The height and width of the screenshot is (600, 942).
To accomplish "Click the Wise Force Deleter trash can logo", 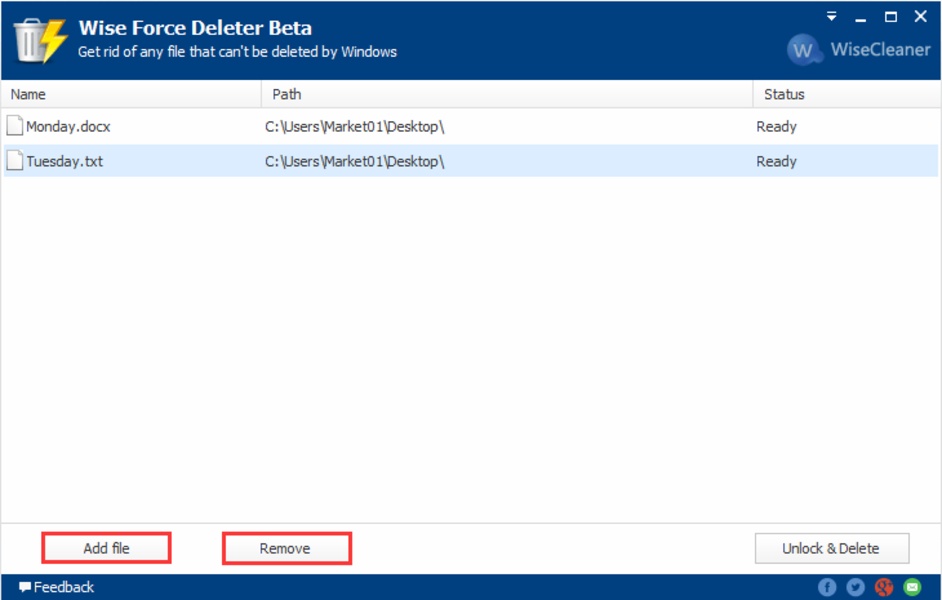I will [40, 38].
